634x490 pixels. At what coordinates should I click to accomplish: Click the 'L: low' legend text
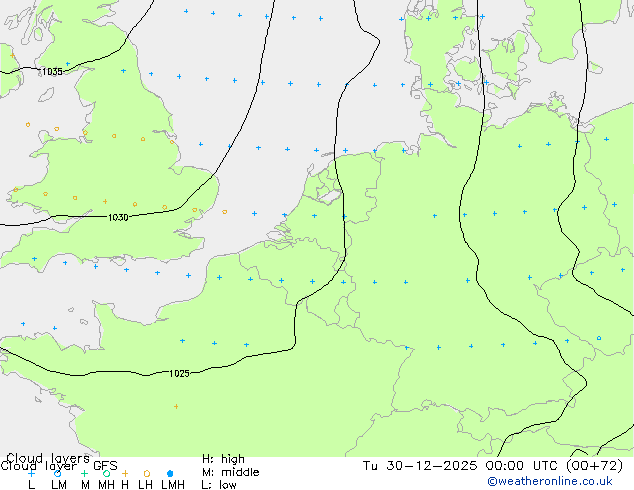pyautogui.click(x=219, y=484)
